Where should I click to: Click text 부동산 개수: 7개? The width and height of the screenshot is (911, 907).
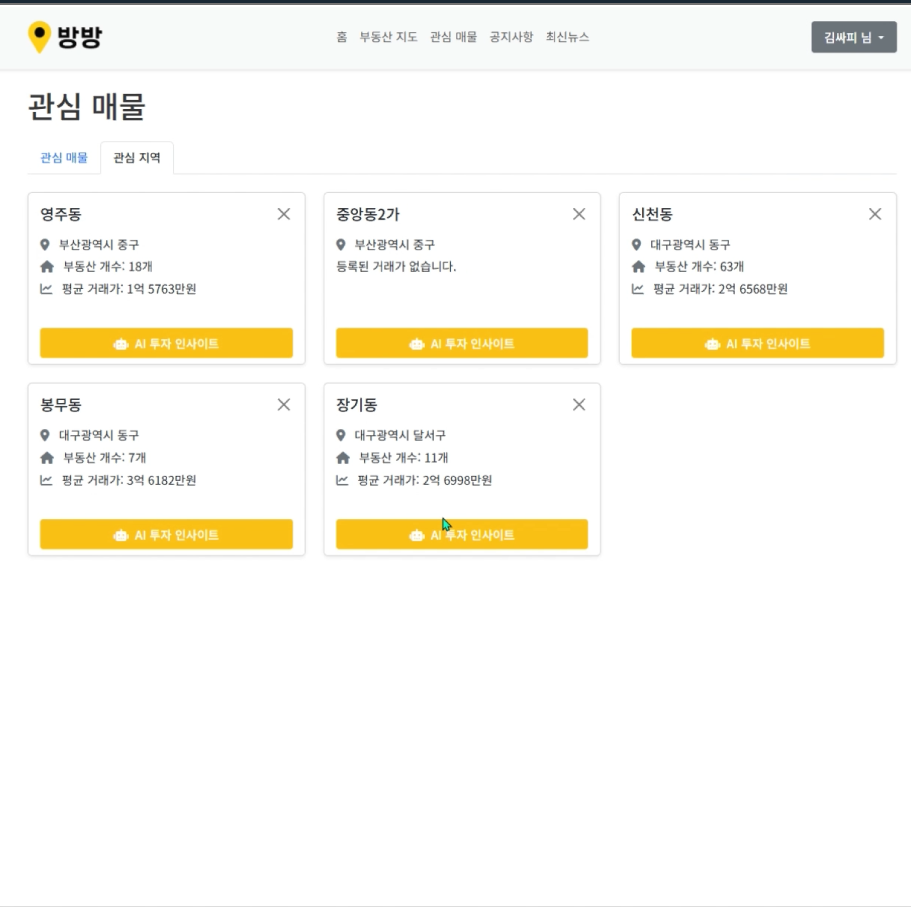point(105,458)
